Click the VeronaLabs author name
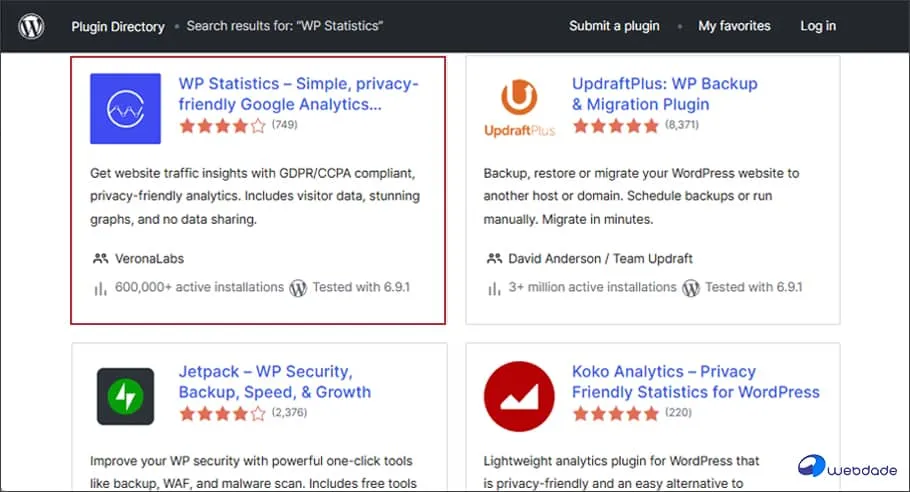910x492 pixels. point(149,259)
